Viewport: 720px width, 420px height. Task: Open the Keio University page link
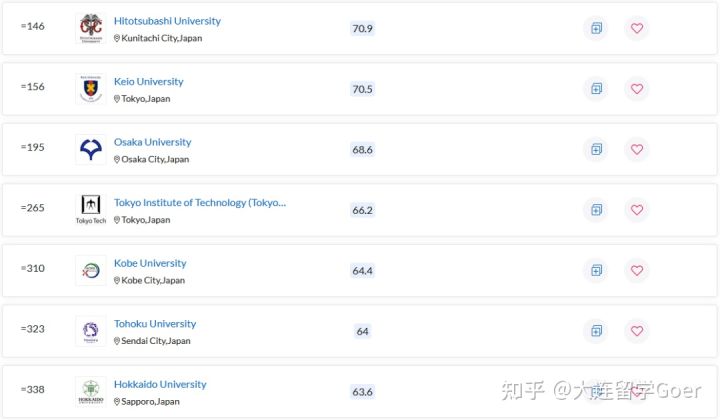(148, 82)
